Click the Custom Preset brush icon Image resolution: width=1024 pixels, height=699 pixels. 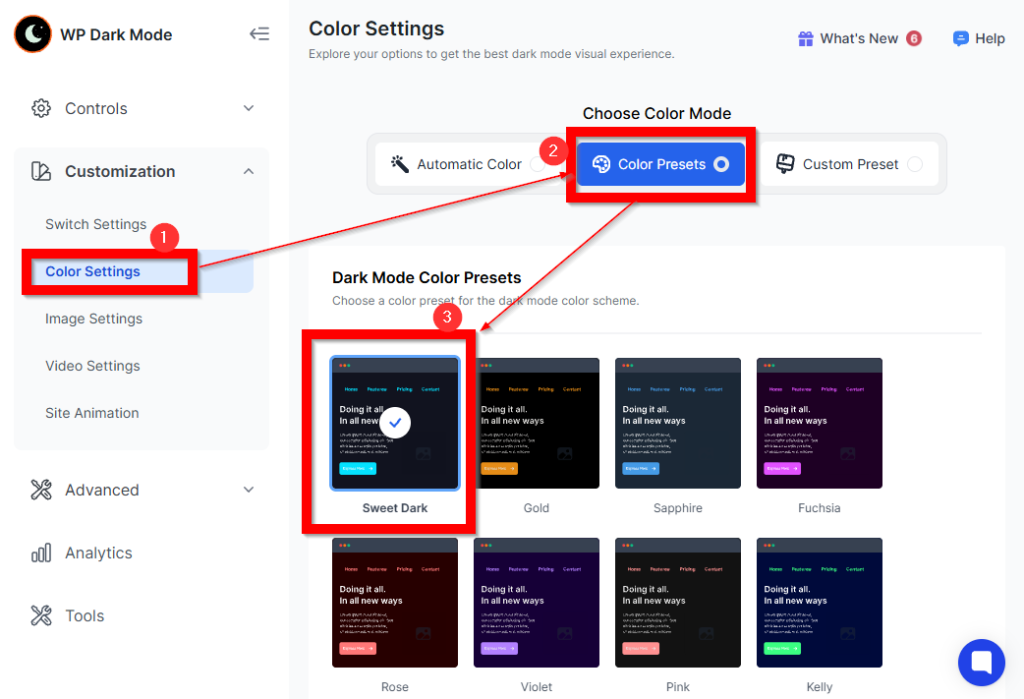click(x=785, y=164)
